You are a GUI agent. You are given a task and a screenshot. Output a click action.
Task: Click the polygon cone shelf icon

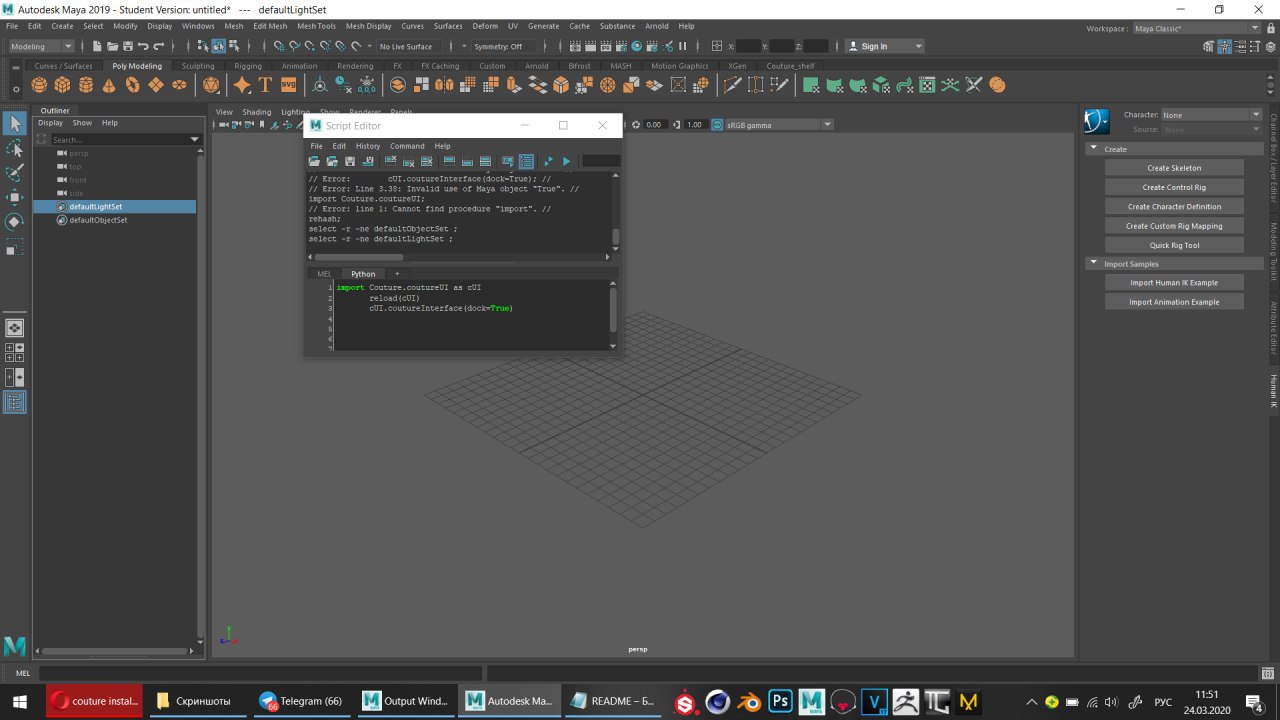[x=108, y=86]
